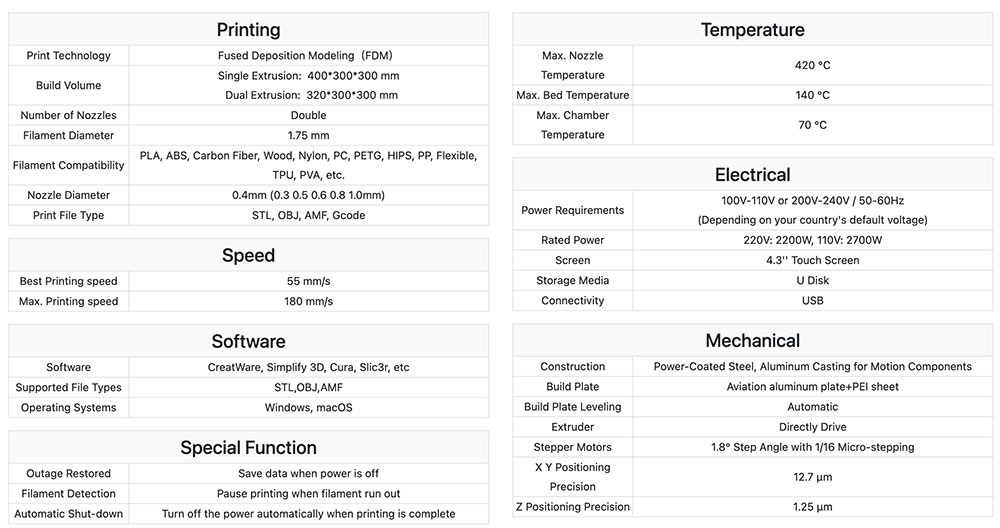The width and height of the screenshot is (1000, 528).
Task: Click the Special Function section header
Action: pyautogui.click(x=249, y=448)
